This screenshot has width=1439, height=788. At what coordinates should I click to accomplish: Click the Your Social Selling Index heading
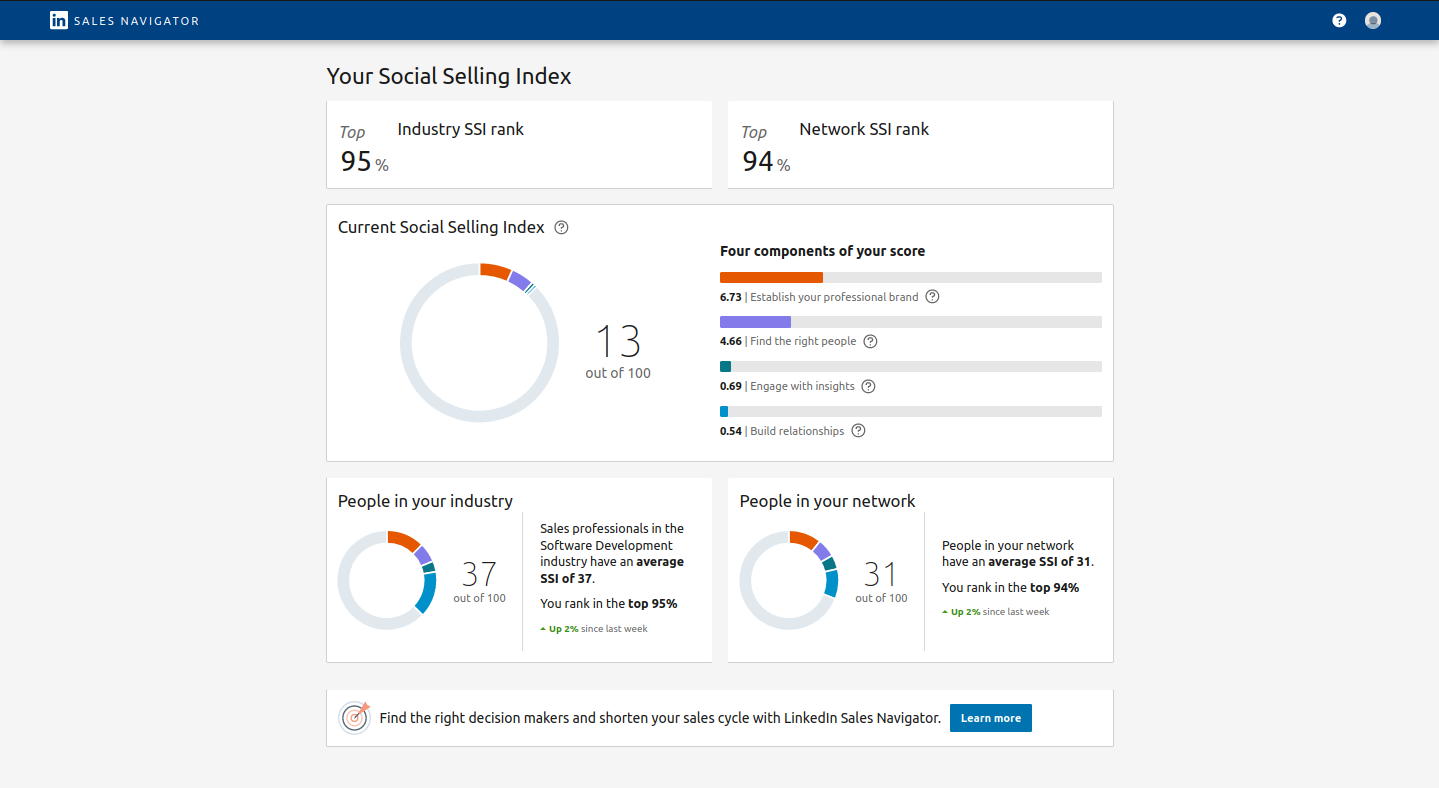(449, 76)
